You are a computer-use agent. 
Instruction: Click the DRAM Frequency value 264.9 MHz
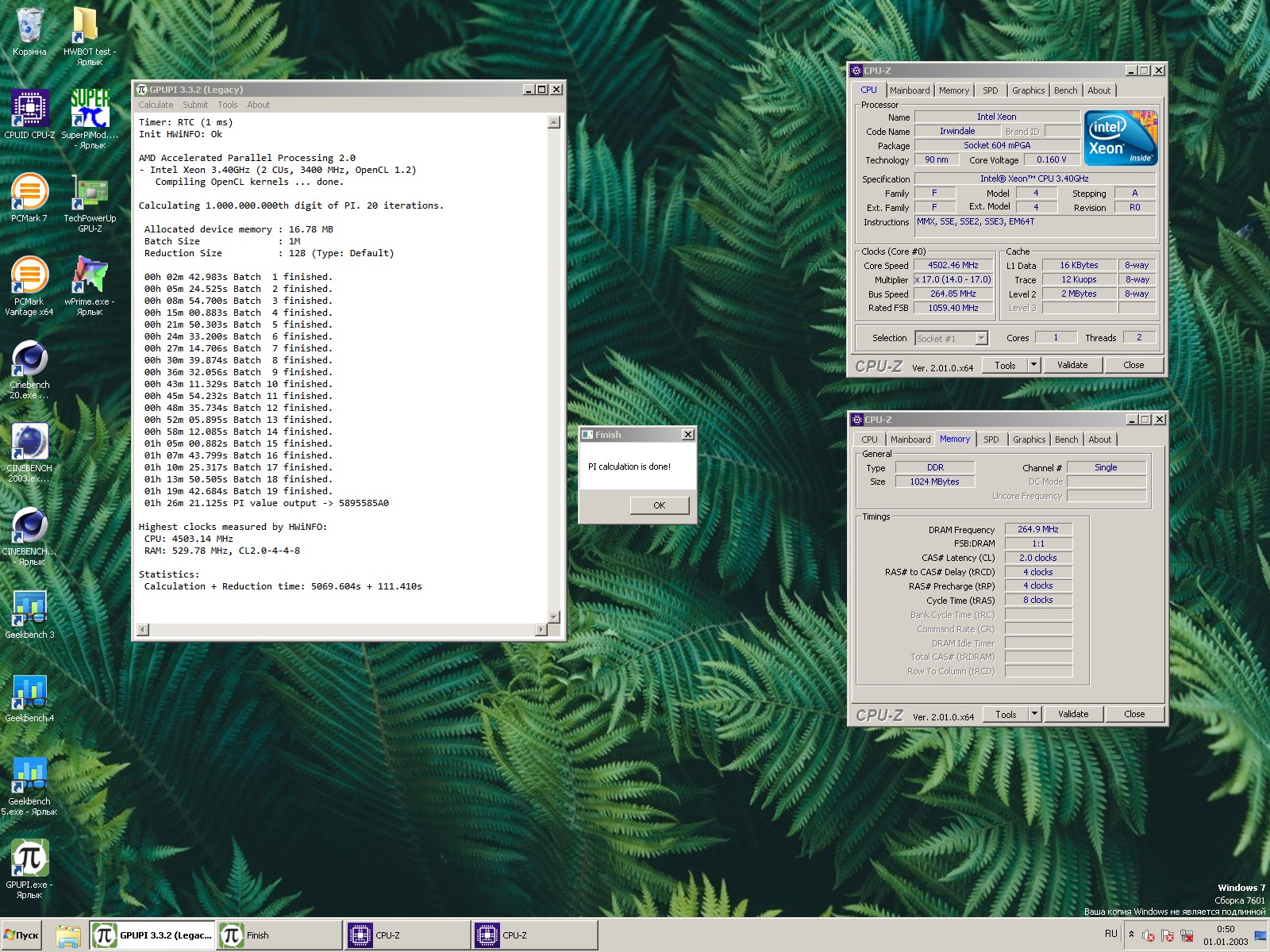(1038, 529)
